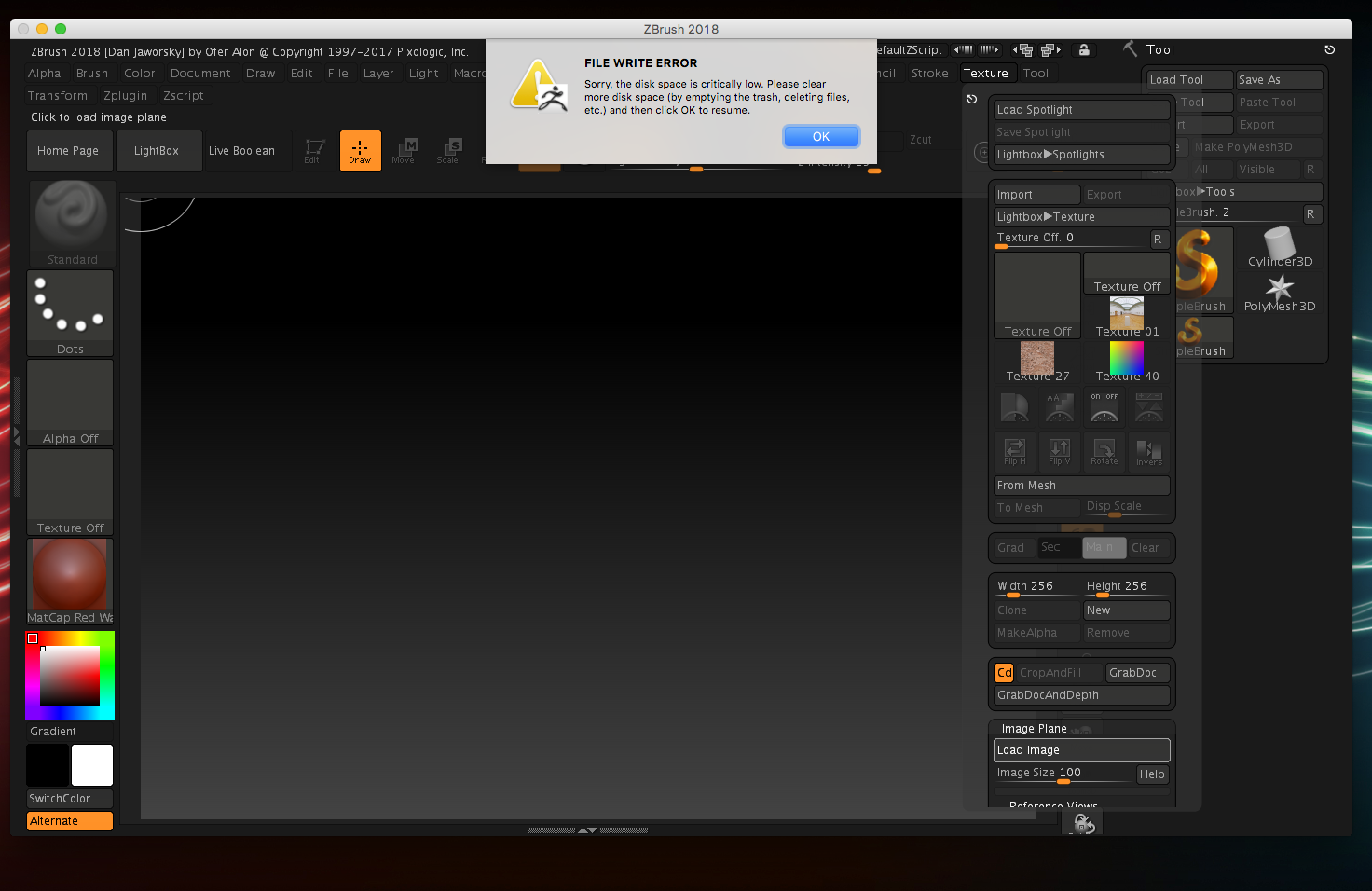Open Lightbox Texture
Image resolution: width=1372 pixels, height=891 pixels.
1081,217
